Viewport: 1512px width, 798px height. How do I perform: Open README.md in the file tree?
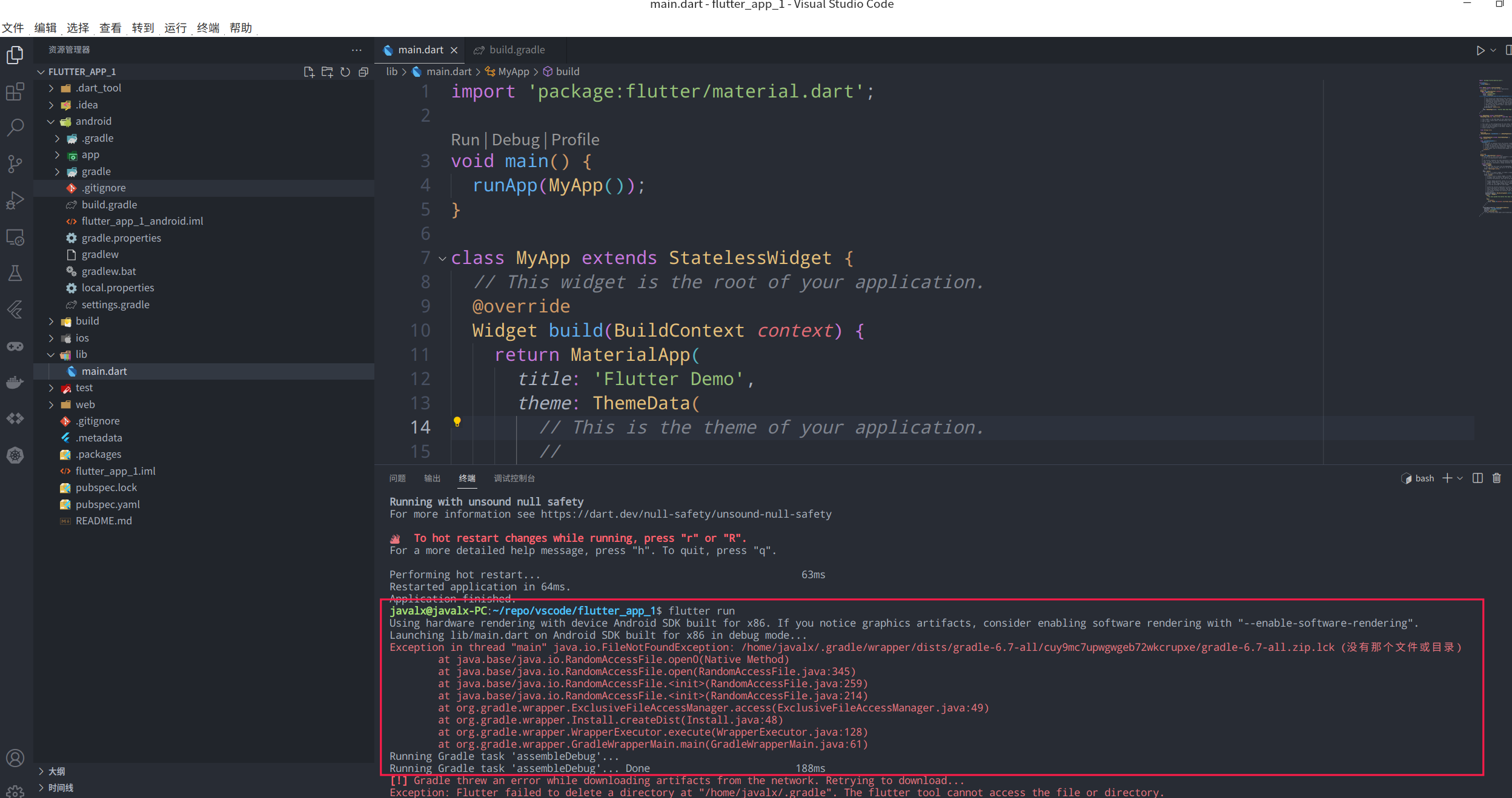click(204, 521)
